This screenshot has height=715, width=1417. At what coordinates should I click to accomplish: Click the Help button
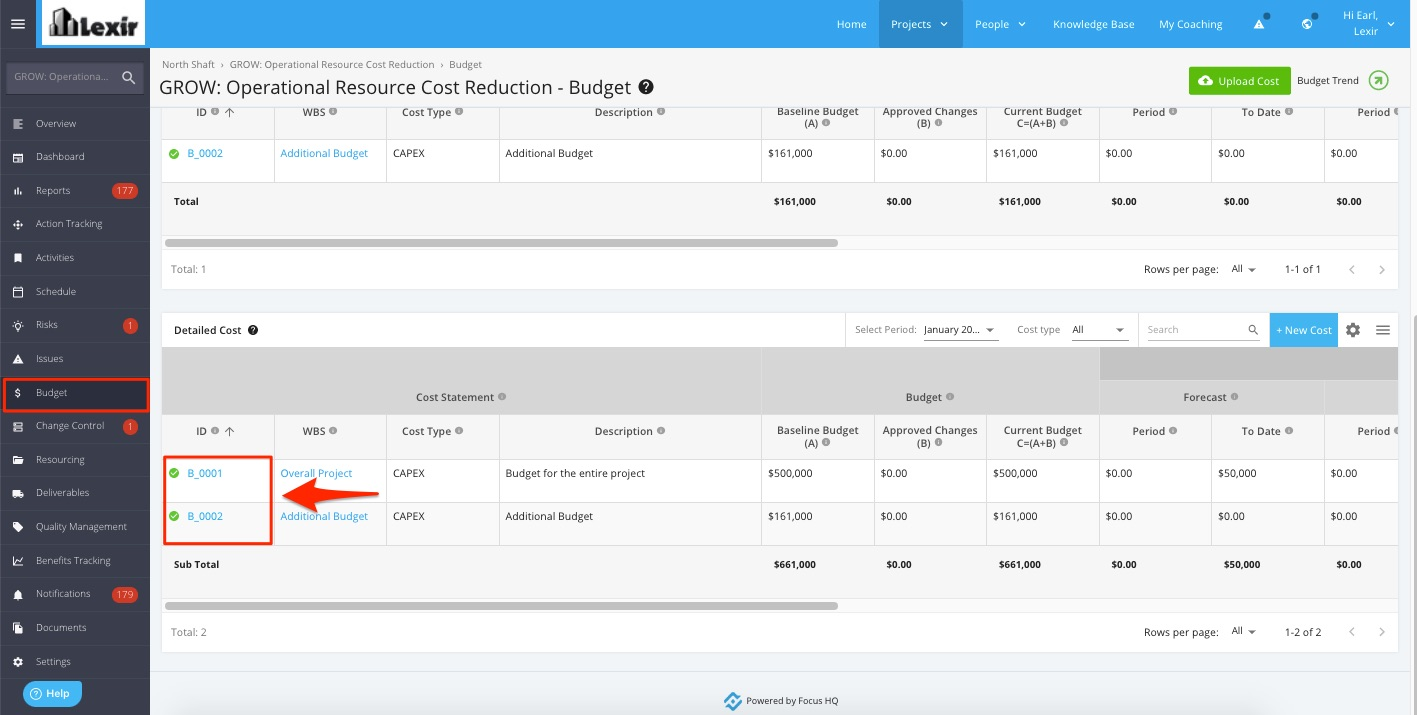pyautogui.click(x=52, y=693)
